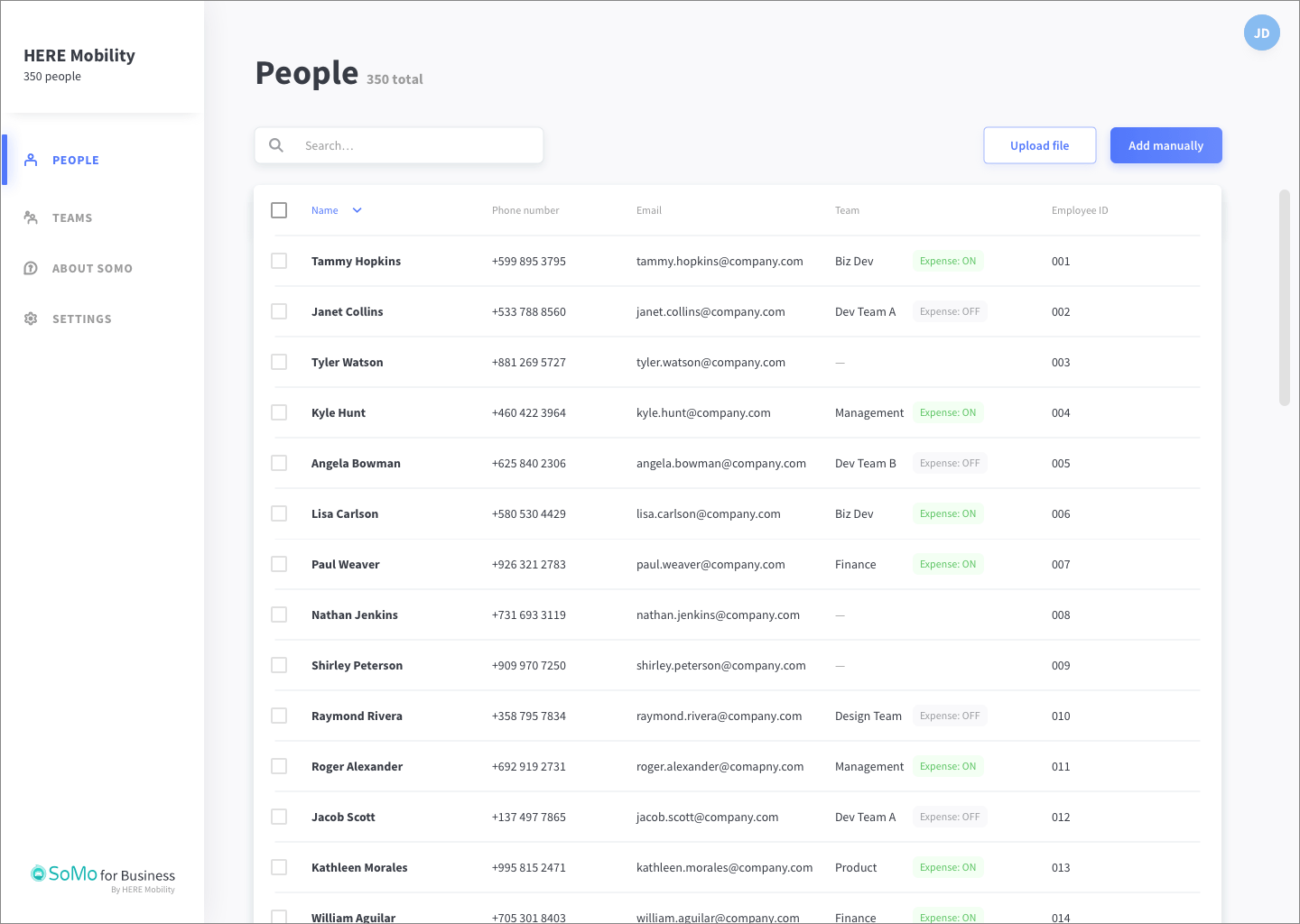Click the SoMo for Business logo

pos(103,876)
